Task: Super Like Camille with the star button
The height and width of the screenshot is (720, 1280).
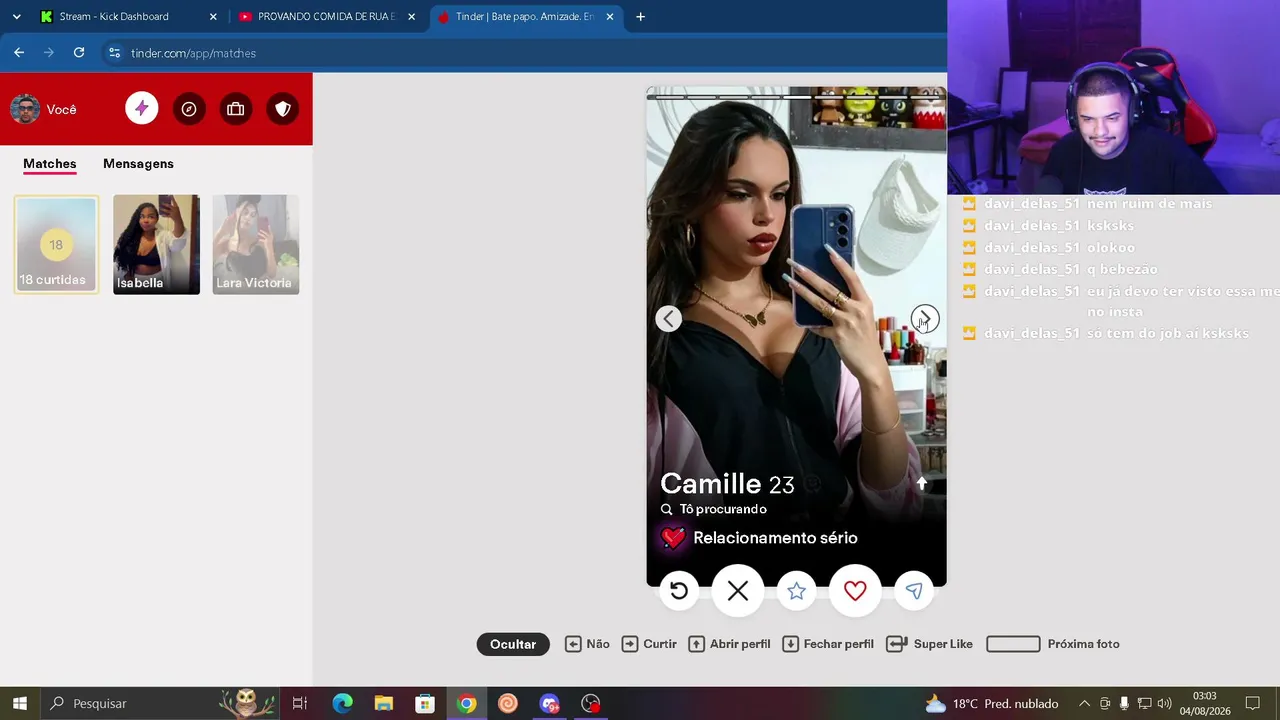Action: [796, 591]
